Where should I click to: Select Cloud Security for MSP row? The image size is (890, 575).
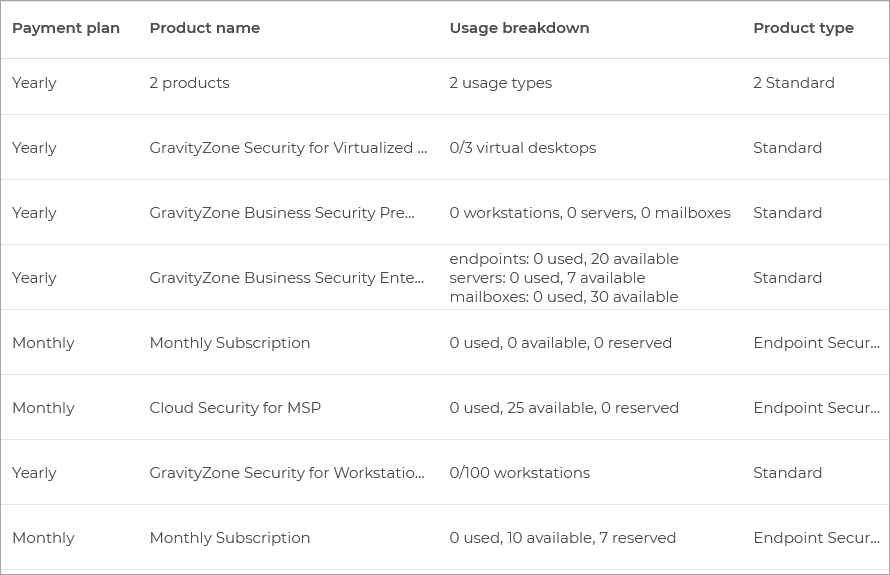coord(235,408)
